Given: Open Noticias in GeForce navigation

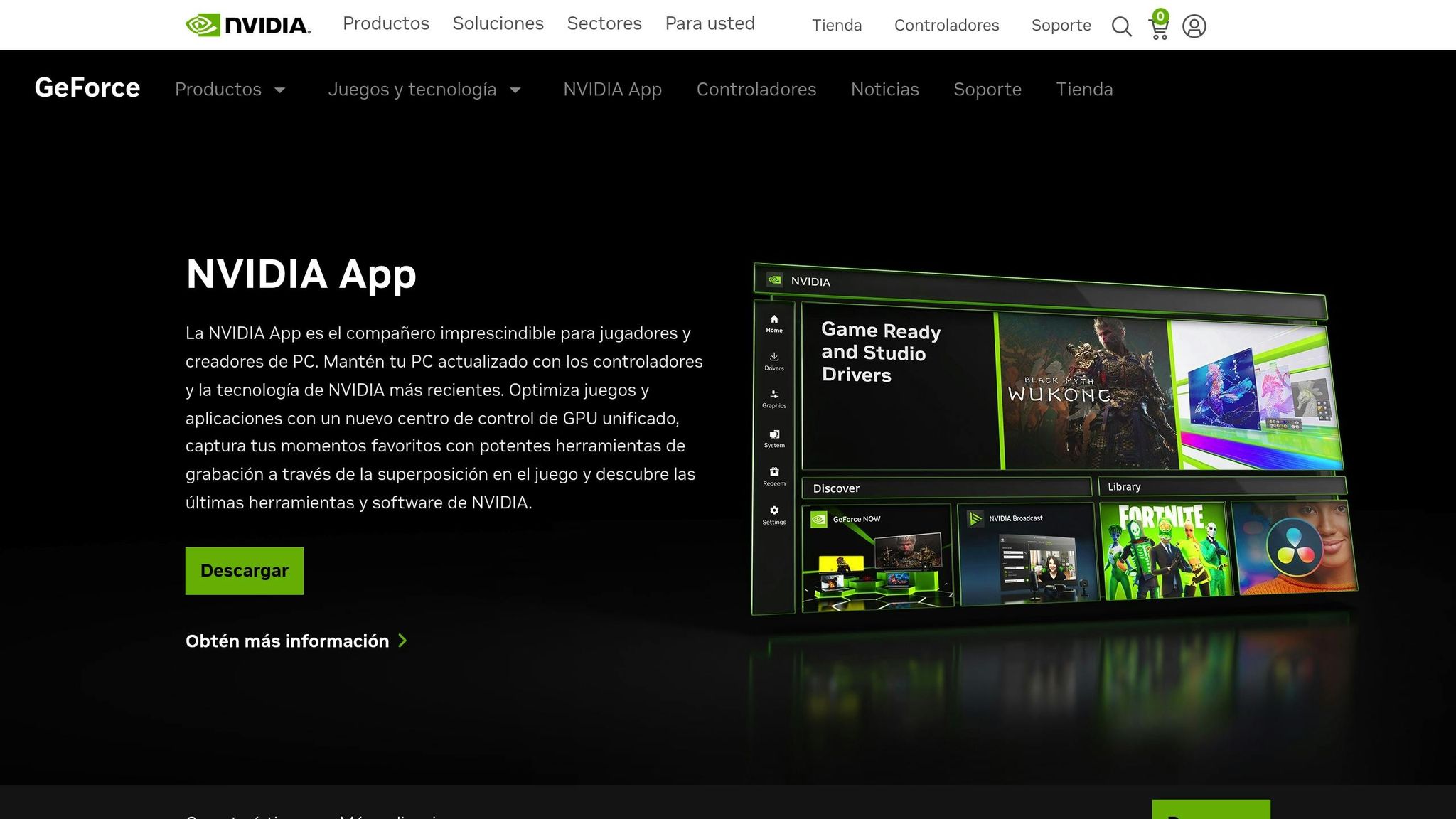Looking at the screenshot, I should pyautogui.click(x=885, y=90).
